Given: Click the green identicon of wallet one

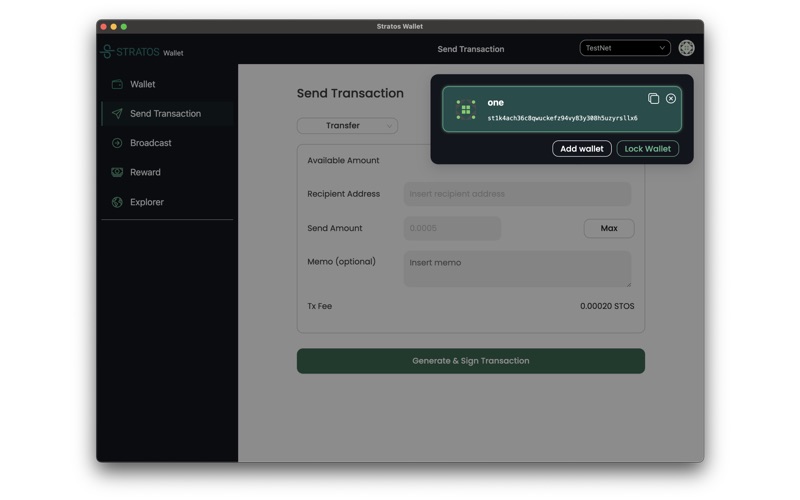Looking at the screenshot, I should (x=466, y=110).
